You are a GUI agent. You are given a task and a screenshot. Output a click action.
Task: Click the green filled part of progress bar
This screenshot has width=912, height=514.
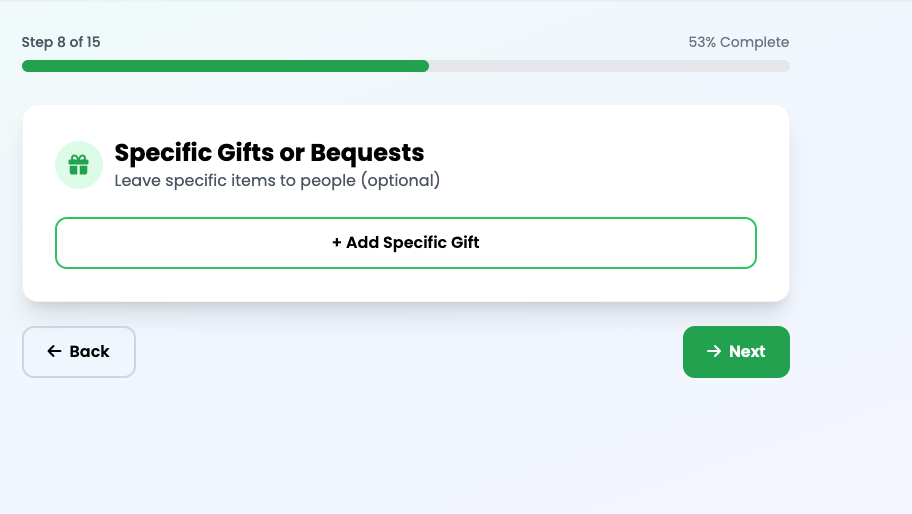[x=225, y=66]
